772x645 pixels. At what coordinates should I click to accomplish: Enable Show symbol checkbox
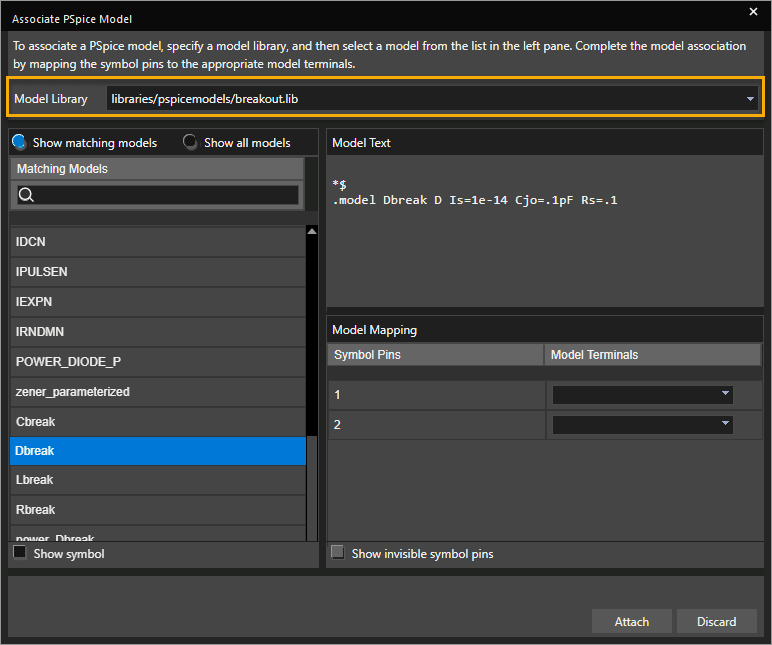(20, 552)
